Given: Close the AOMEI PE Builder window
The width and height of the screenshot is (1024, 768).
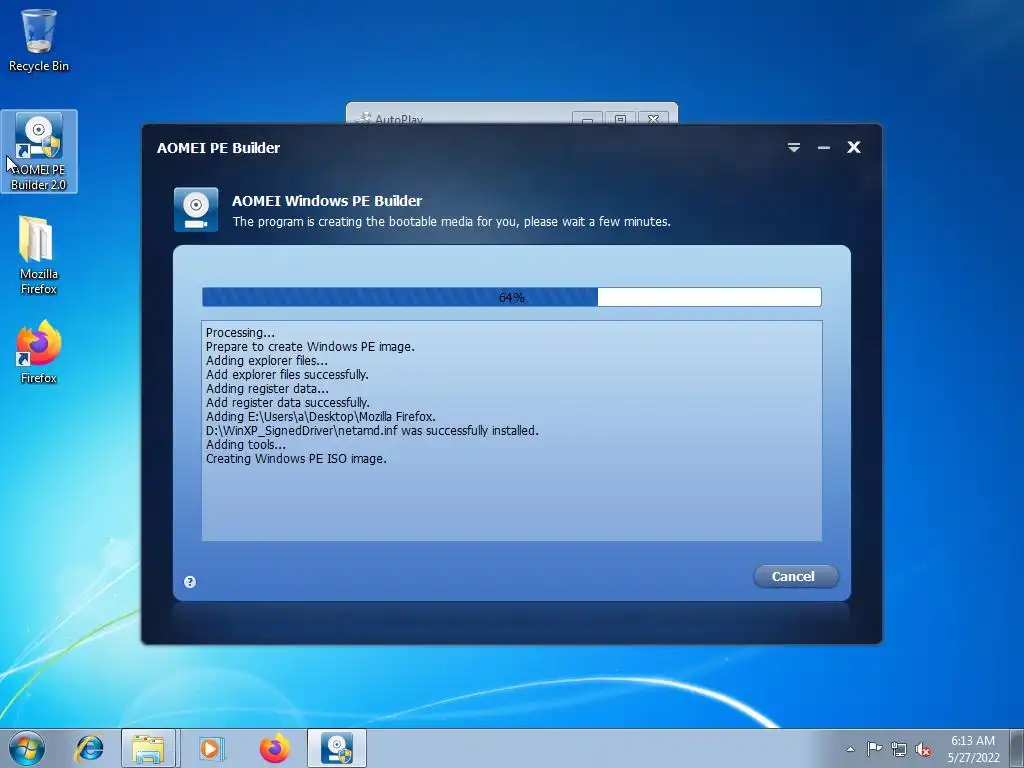Looking at the screenshot, I should (x=854, y=148).
